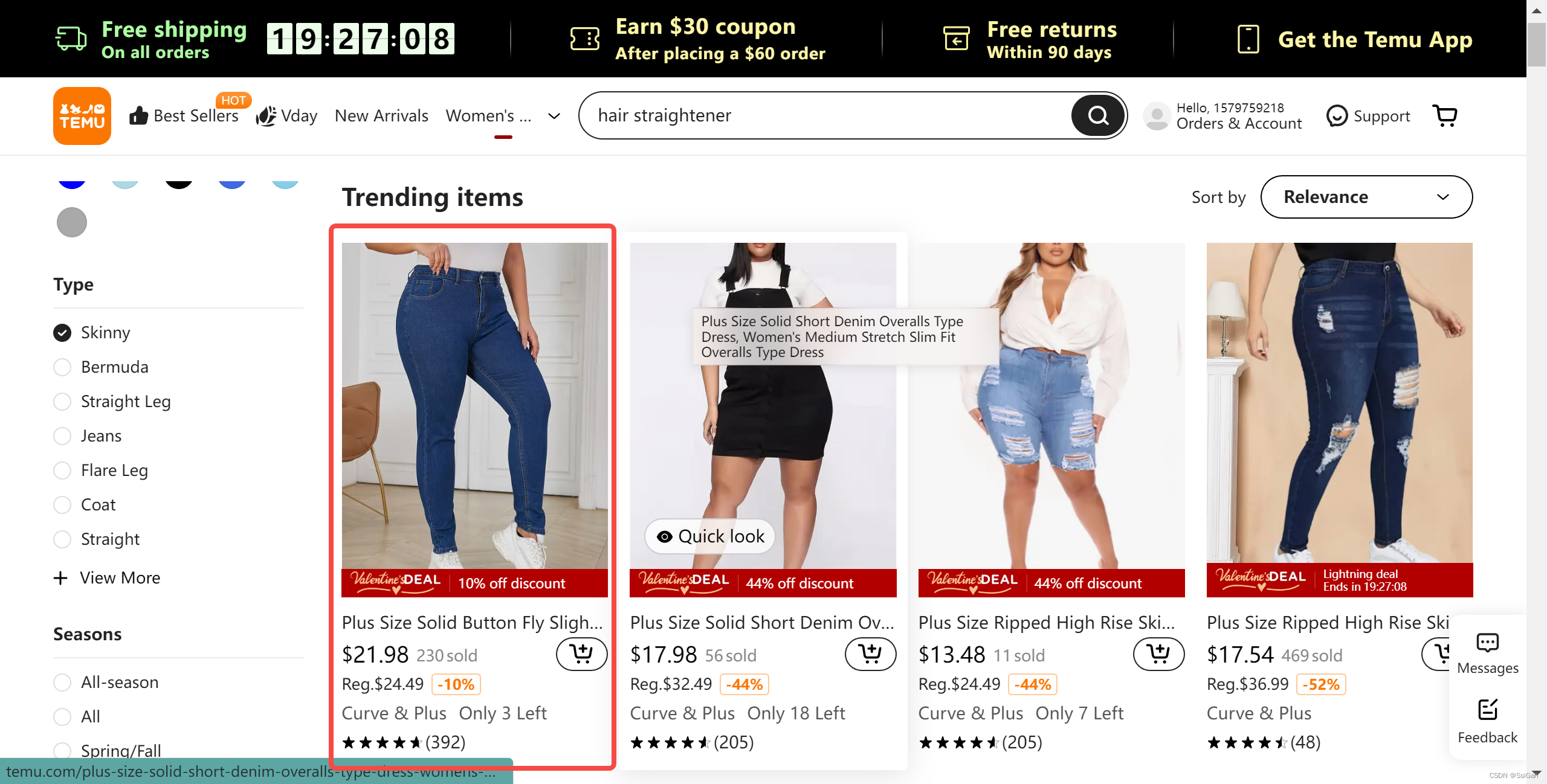1547x784 pixels.
Task: Click the Support headset icon
Action: click(x=1337, y=115)
